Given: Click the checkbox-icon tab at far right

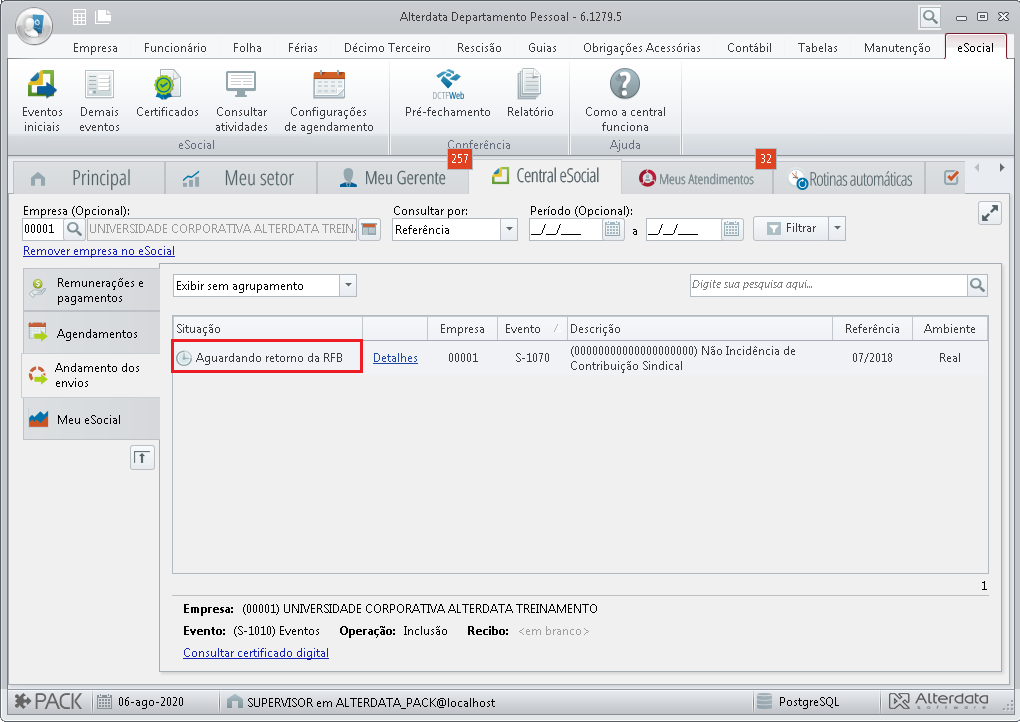Looking at the screenshot, I should [x=951, y=178].
